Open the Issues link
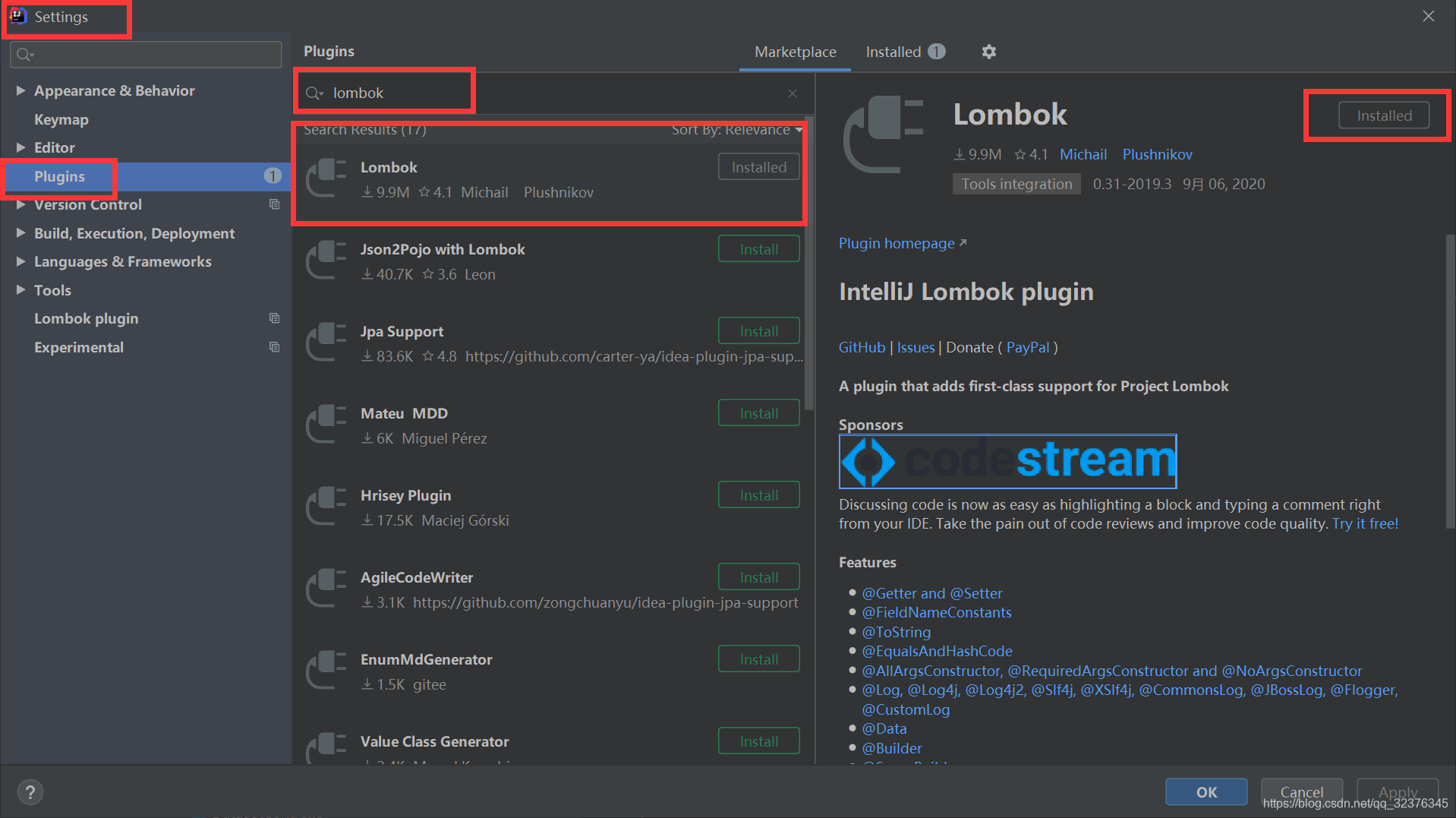 [x=916, y=347]
